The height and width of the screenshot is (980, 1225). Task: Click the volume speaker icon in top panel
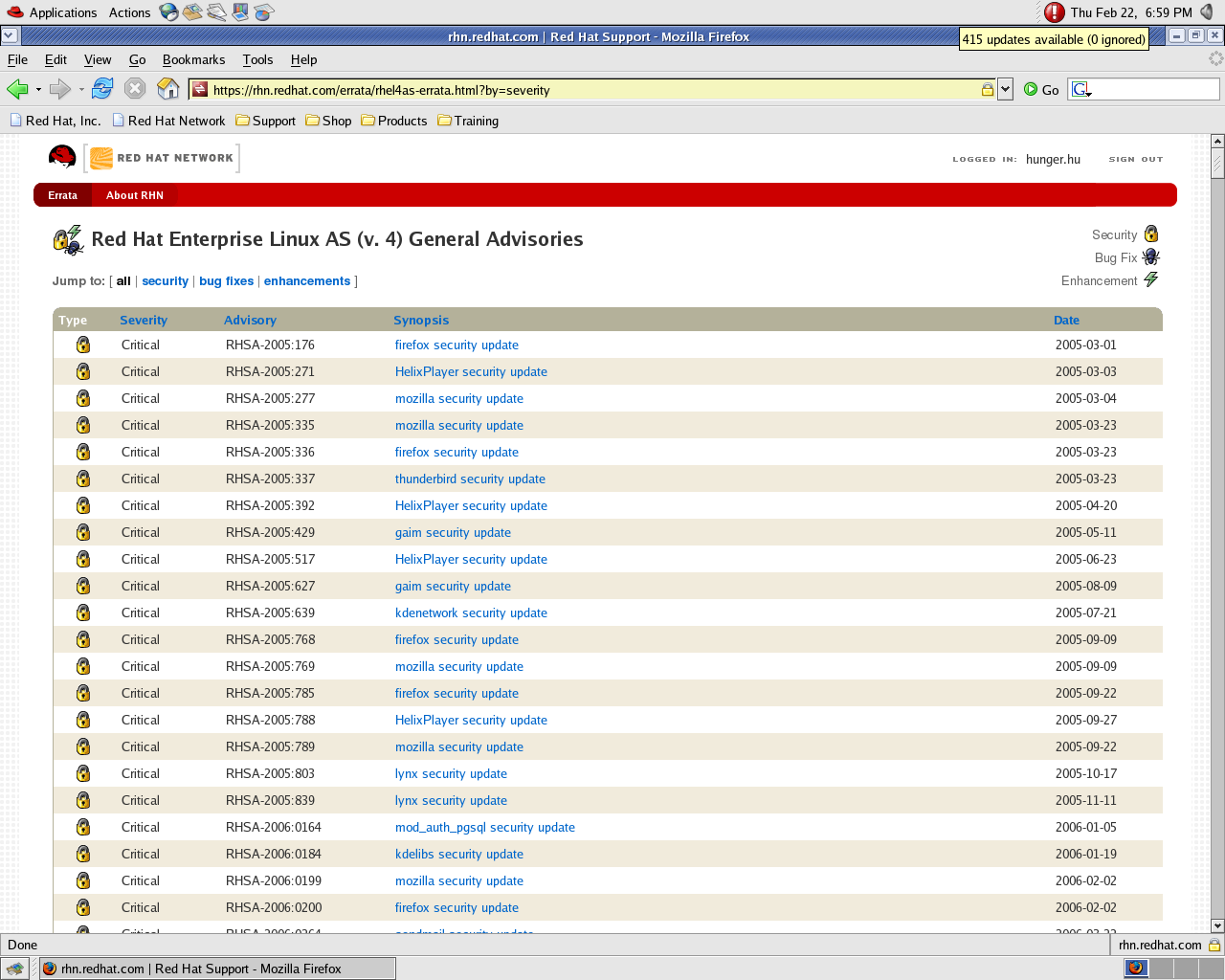coord(1207,12)
